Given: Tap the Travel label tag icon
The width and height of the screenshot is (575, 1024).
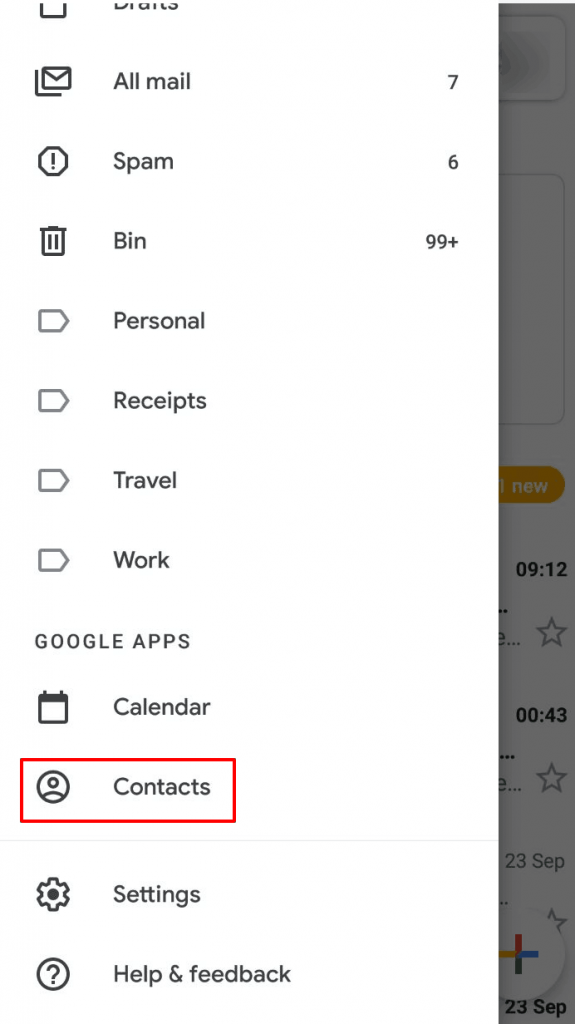Looking at the screenshot, I should (53, 481).
